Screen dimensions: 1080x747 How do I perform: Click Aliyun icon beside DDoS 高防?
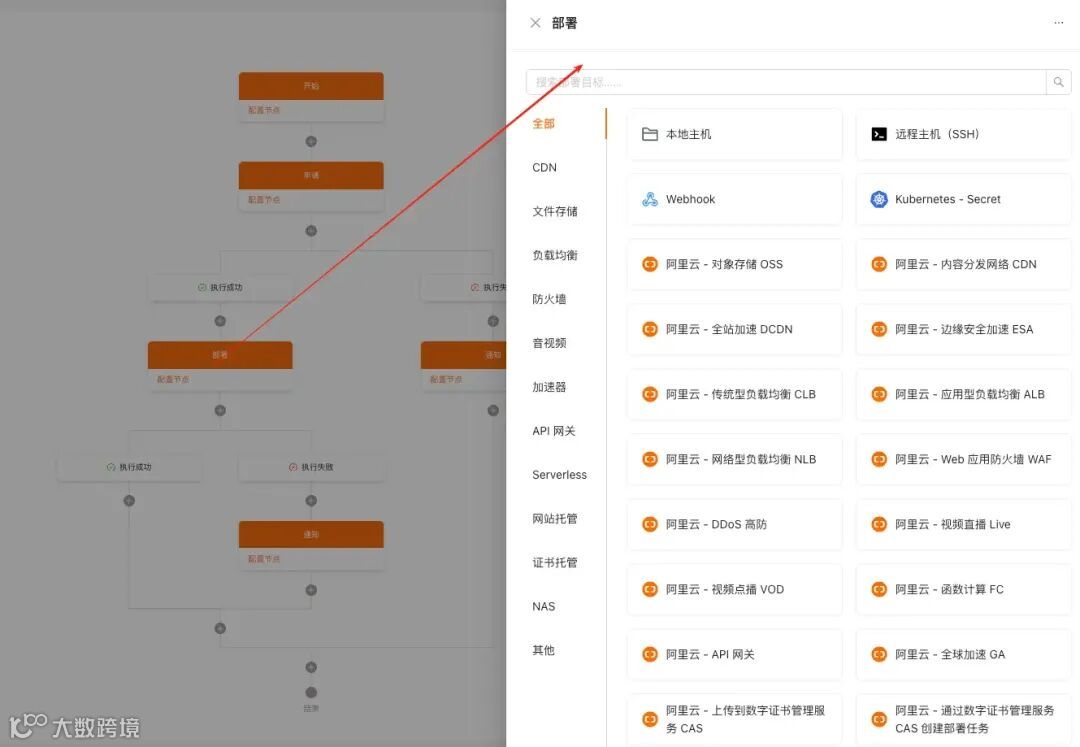tap(650, 524)
